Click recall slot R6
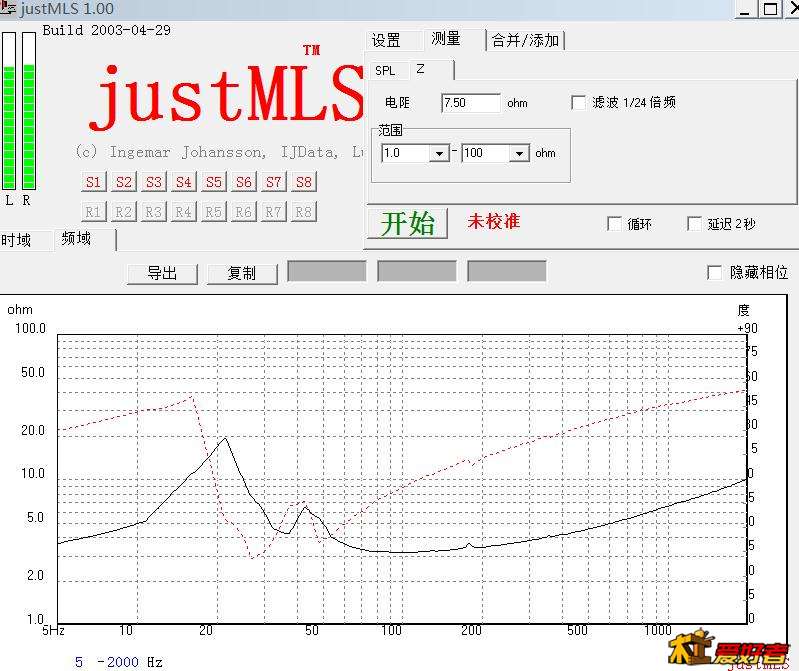Screen dimensions: 799x671 [244, 211]
